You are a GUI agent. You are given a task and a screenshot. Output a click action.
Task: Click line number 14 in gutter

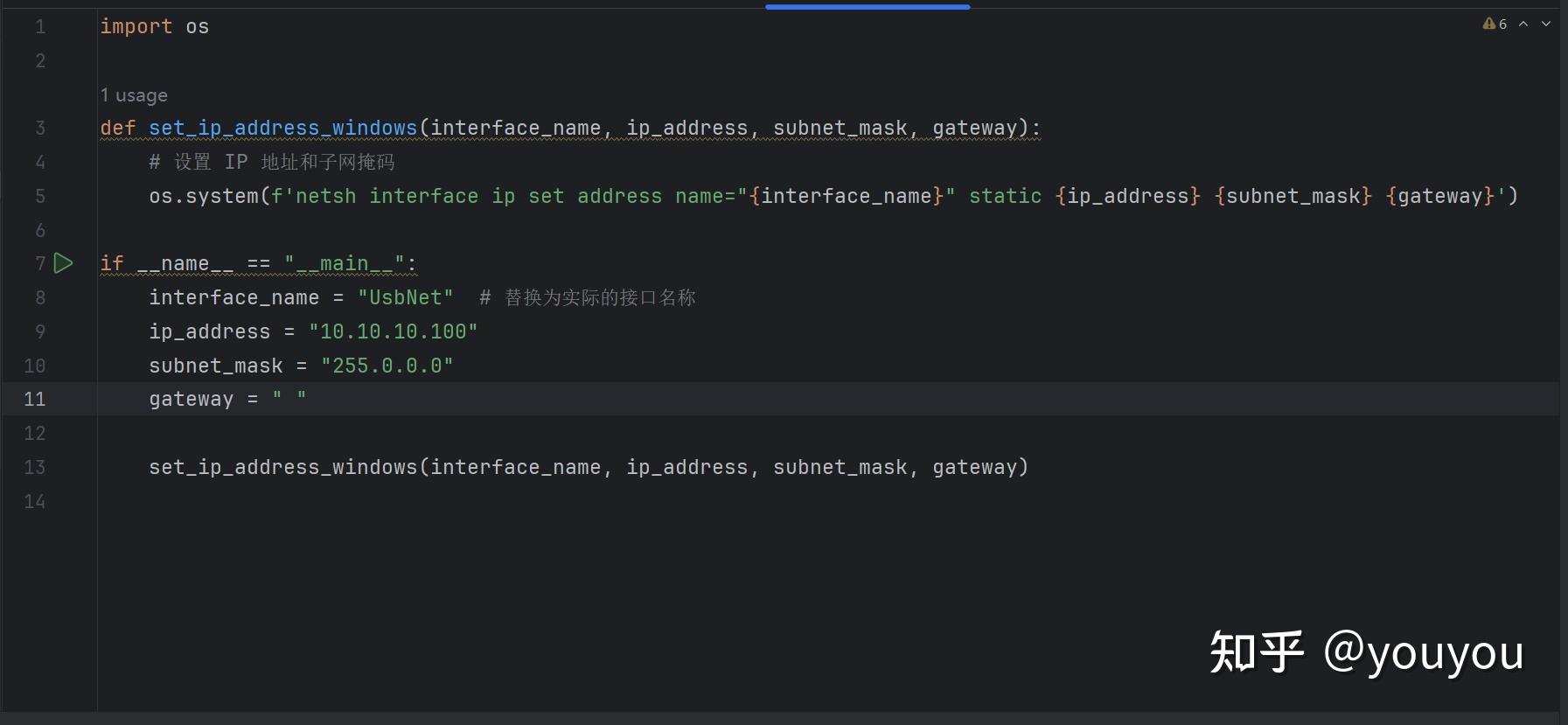coord(34,502)
